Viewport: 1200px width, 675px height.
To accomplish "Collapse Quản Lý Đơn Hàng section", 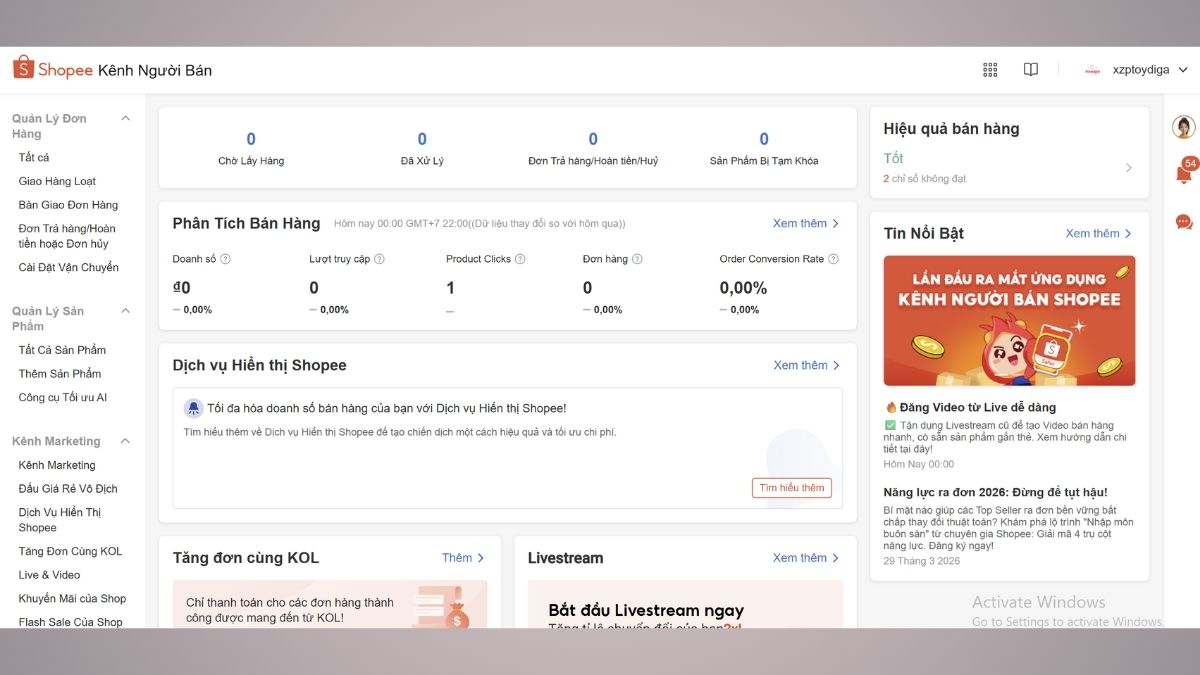I will [126, 119].
